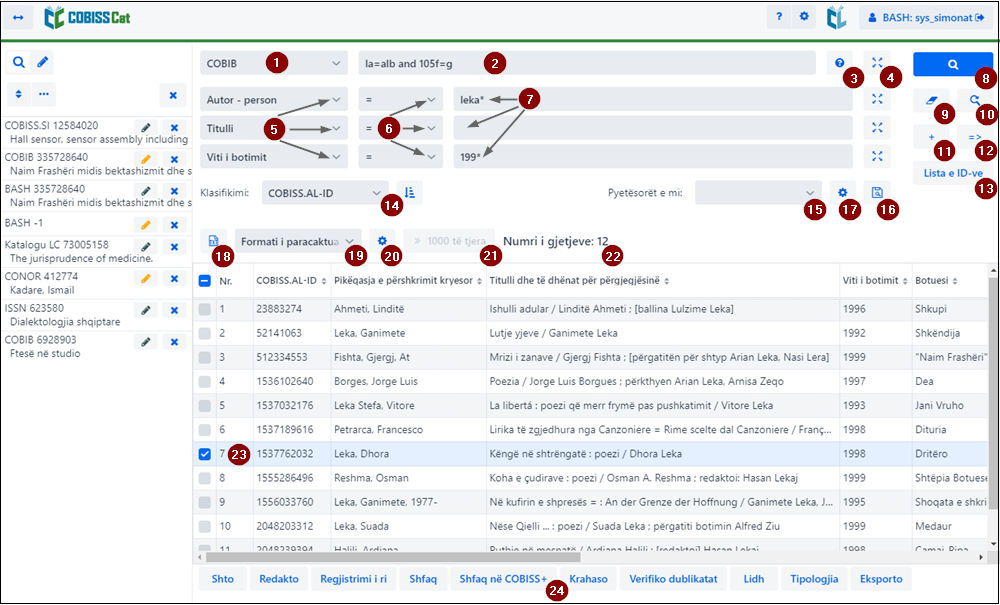Click the export results list icon
The width and height of the screenshot is (1000, 605).
tap(213, 241)
